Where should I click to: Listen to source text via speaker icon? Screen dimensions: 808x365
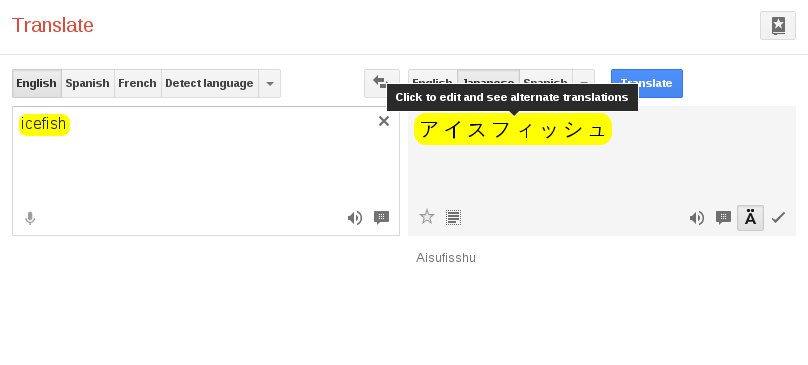pyautogui.click(x=355, y=218)
